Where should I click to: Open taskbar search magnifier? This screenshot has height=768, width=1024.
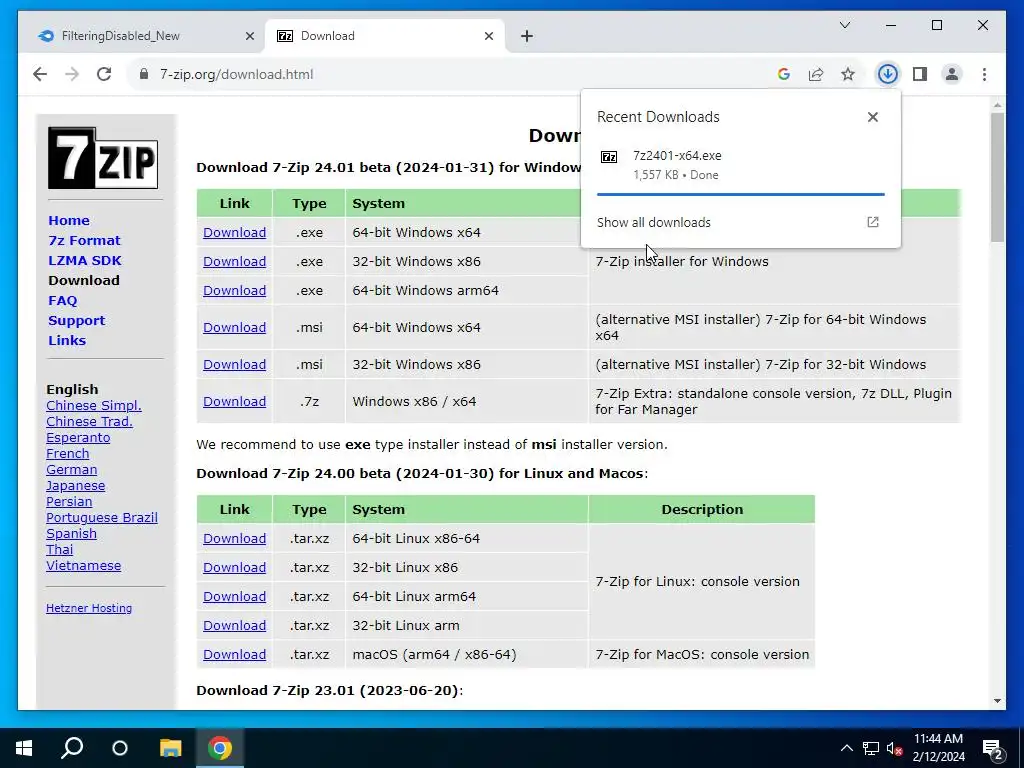click(72, 748)
